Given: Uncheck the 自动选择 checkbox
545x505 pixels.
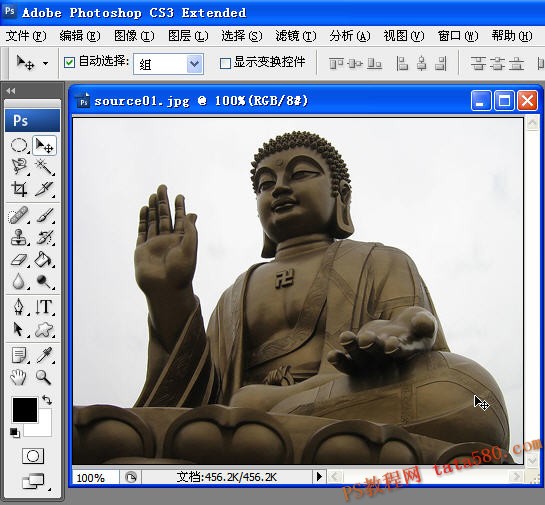Looking at the screenshot, I should 69,63.
